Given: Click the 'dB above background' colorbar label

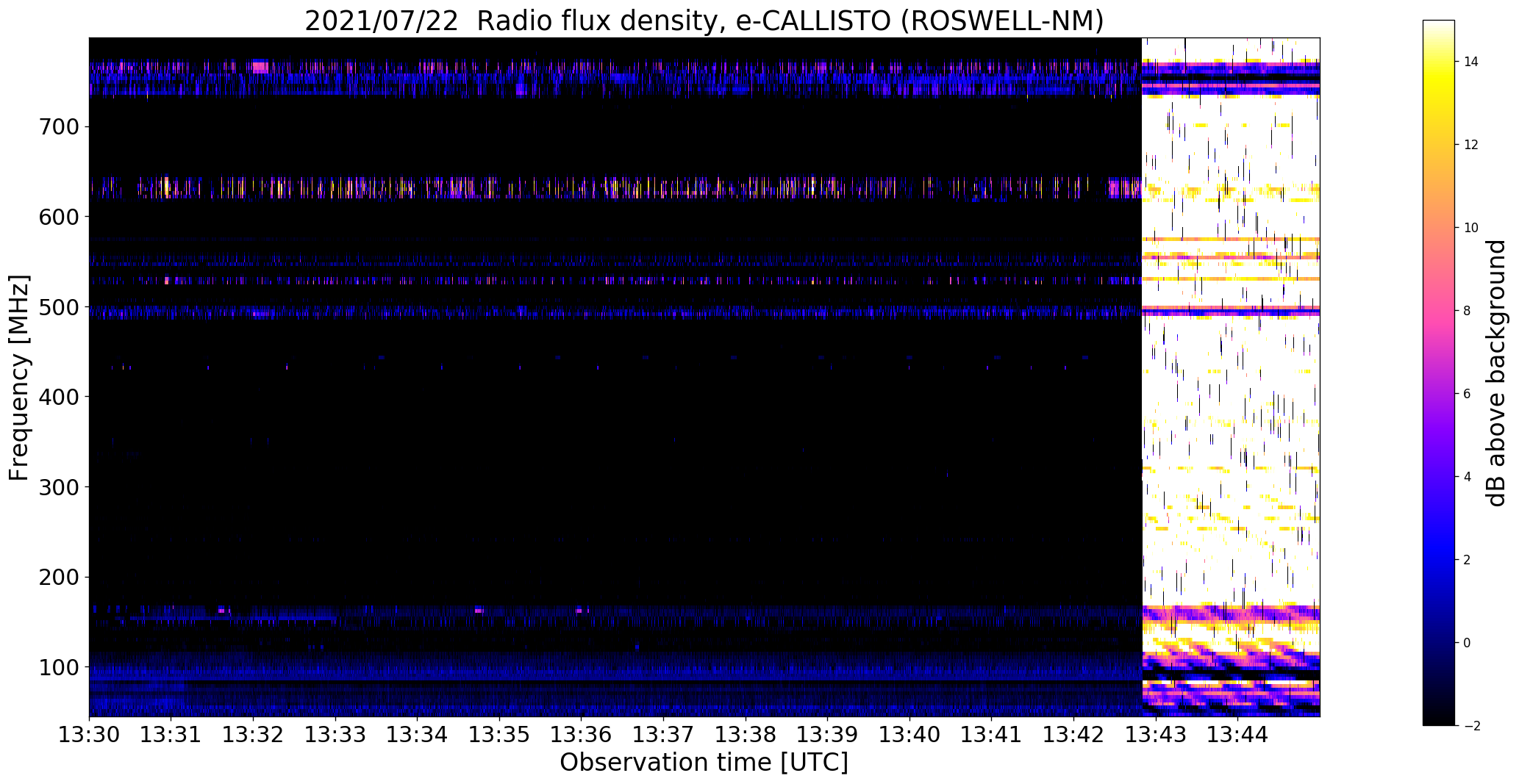Looking at the screenshot, I should pyautogui.click(x=1495, y=373).
